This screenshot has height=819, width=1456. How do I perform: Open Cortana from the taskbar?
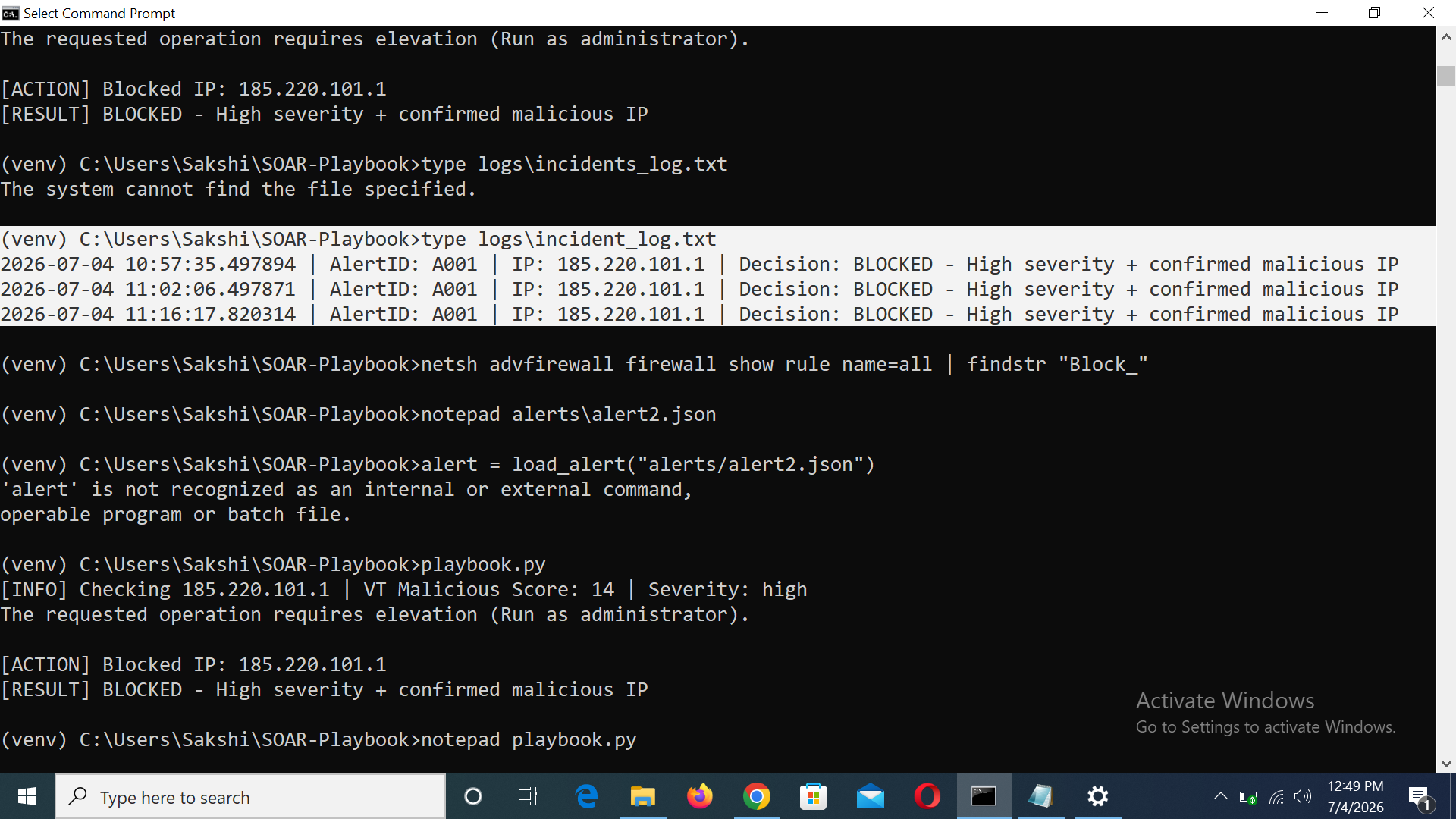(472, 796)
